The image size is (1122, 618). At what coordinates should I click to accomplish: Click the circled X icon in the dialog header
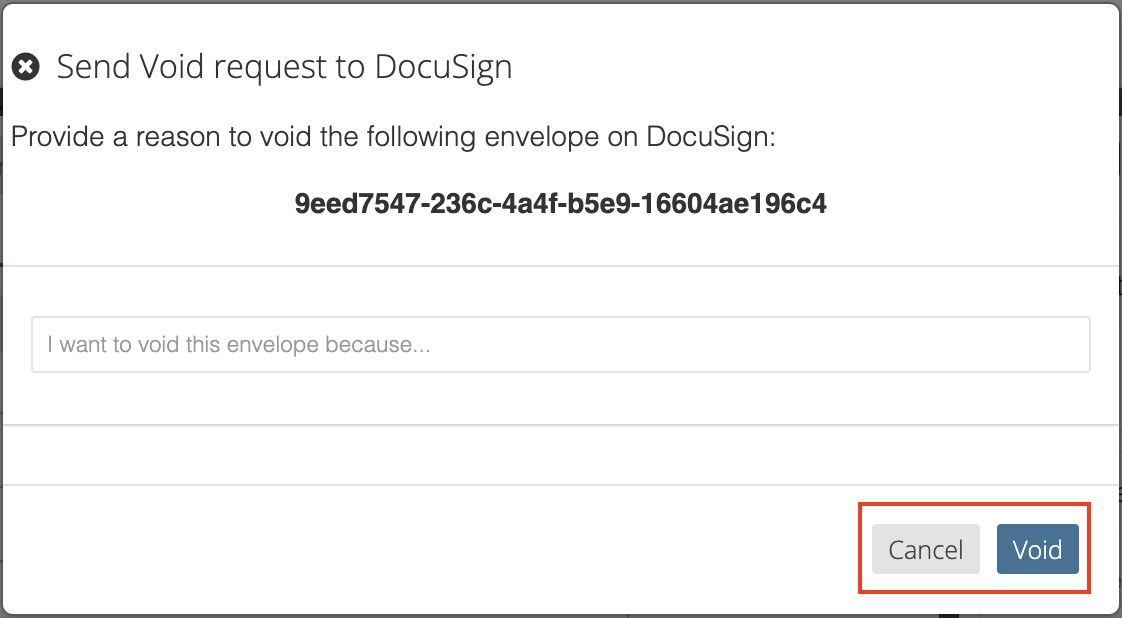tap(26, 68)
